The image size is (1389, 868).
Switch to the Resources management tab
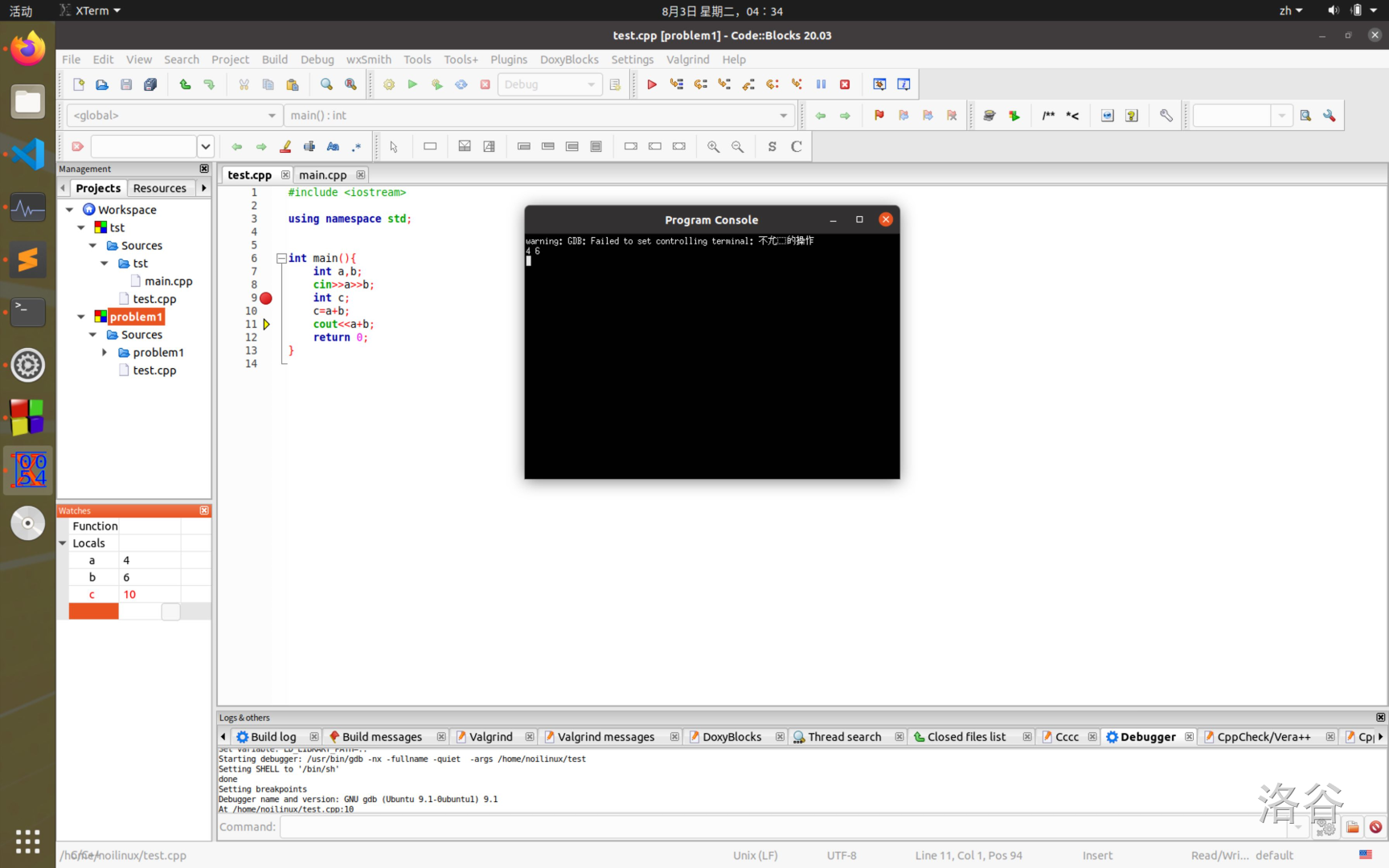[159, 188]
